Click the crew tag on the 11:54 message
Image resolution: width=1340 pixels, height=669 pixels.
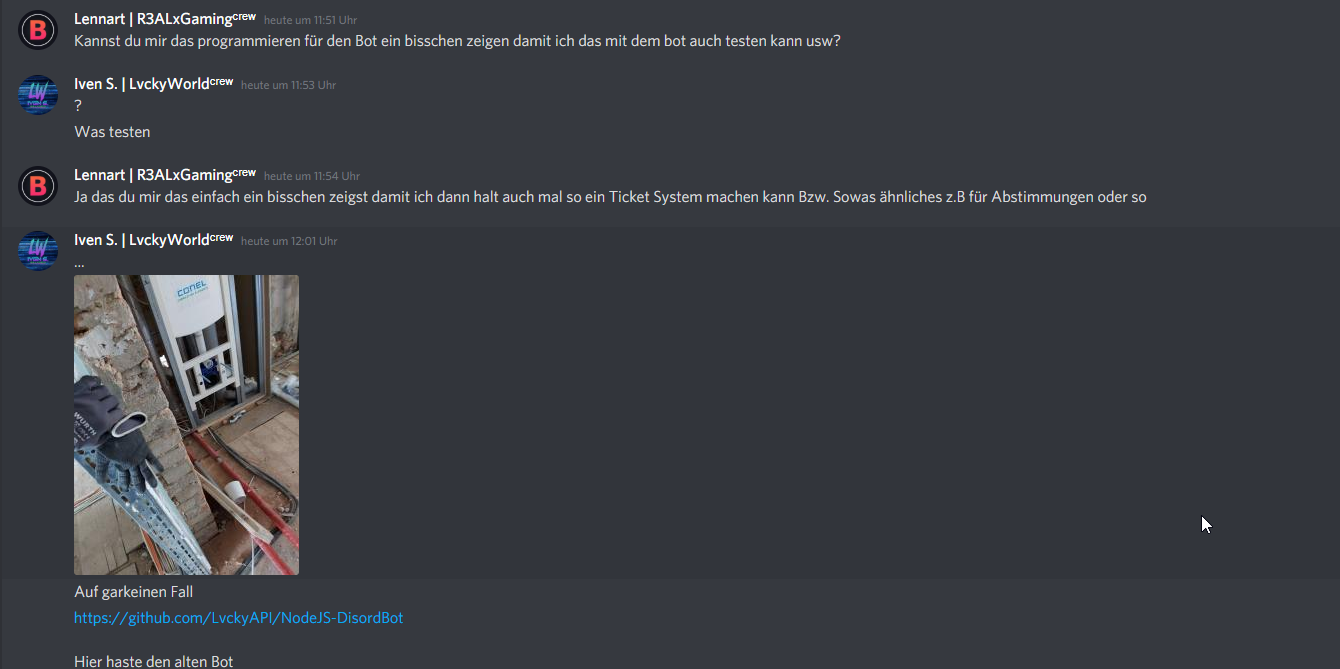(x=244, y=173)
